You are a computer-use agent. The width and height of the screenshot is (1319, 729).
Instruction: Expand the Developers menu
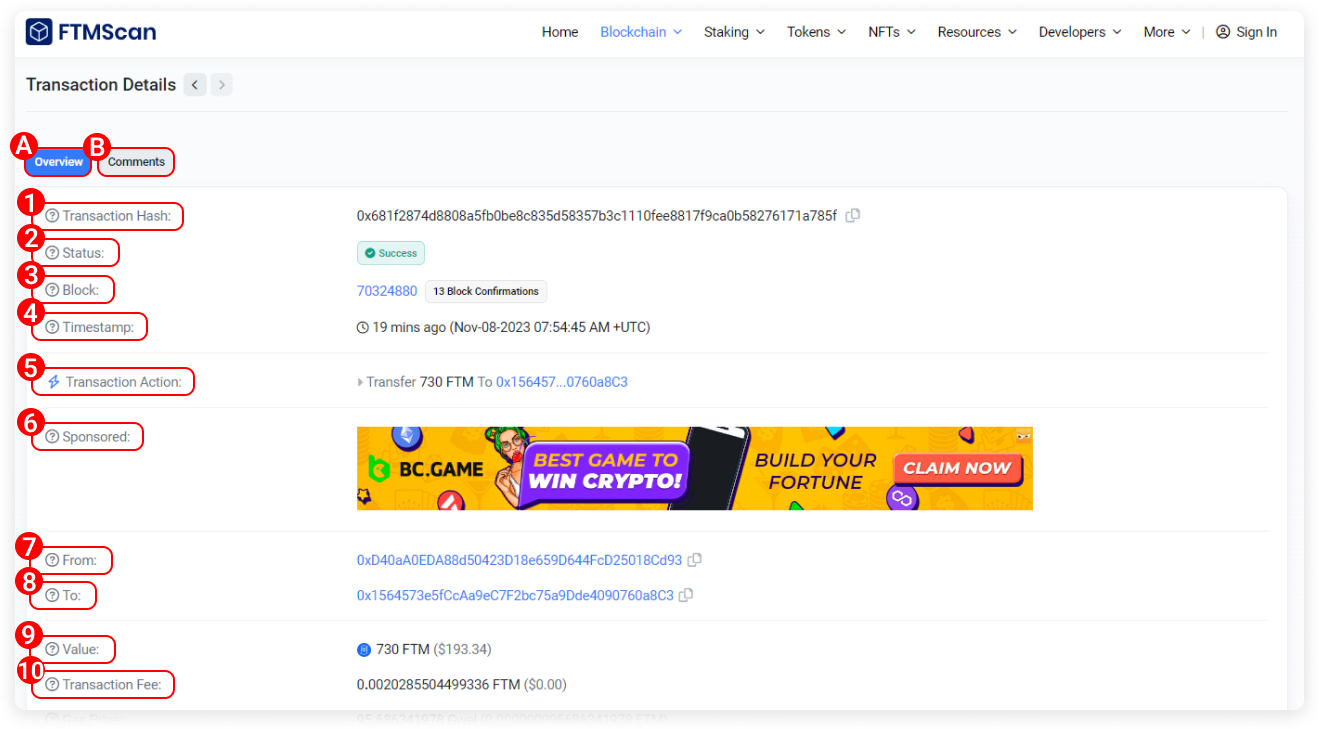click(x=1079, y=32)
